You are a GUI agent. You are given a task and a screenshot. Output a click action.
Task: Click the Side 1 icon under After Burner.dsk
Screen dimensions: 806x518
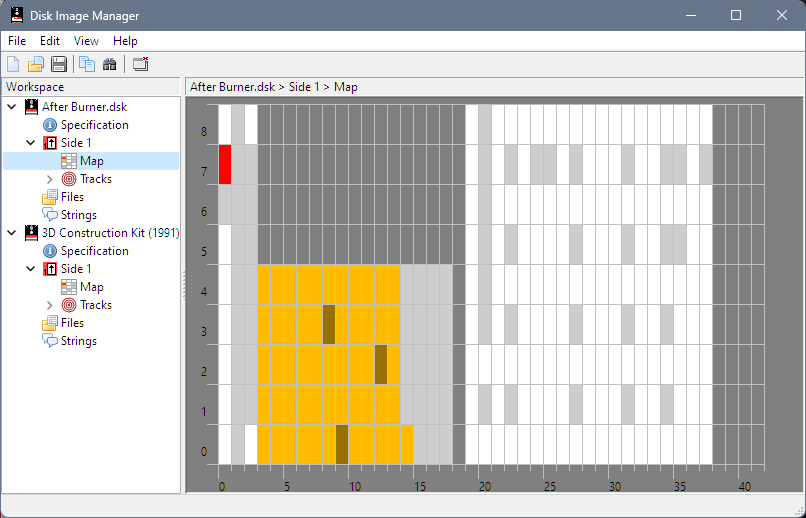[50, 143]
